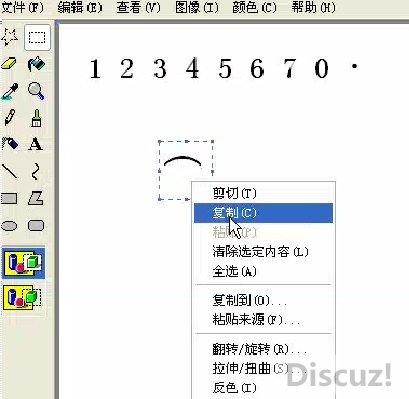Enable transparent selection mode option

pyautogui.click(x=23, y=298)
